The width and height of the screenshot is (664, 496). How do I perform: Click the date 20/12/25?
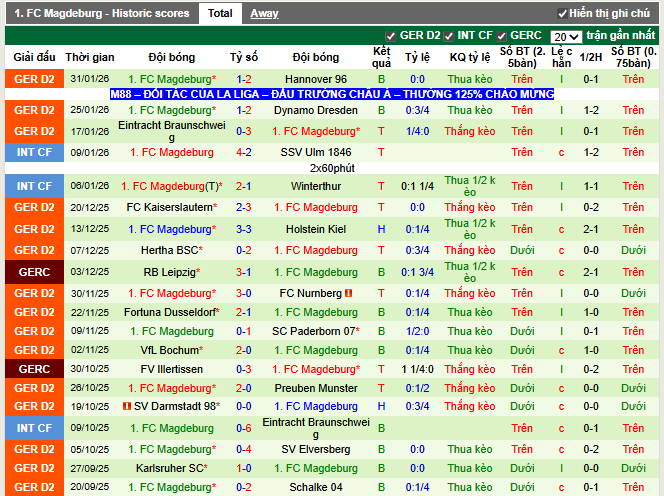90,207
